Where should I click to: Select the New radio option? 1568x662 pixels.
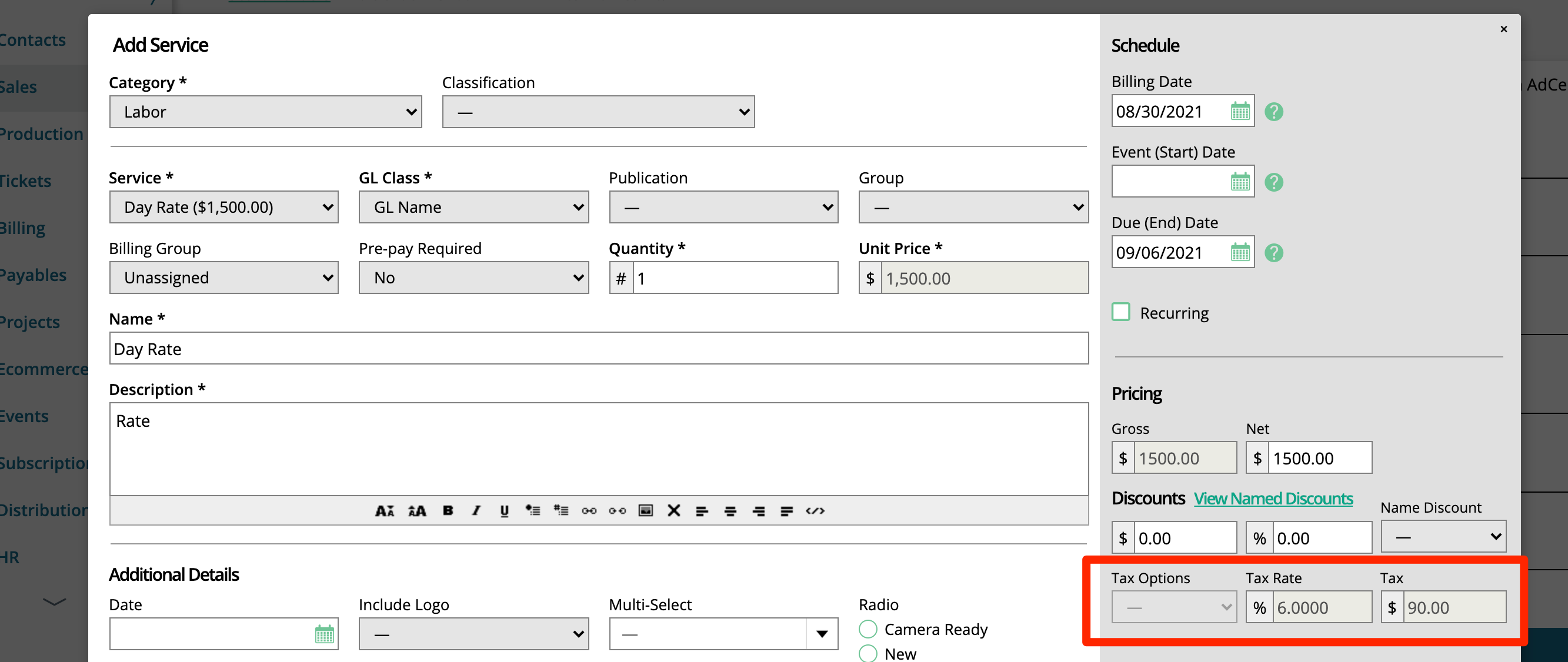(868, 653)
